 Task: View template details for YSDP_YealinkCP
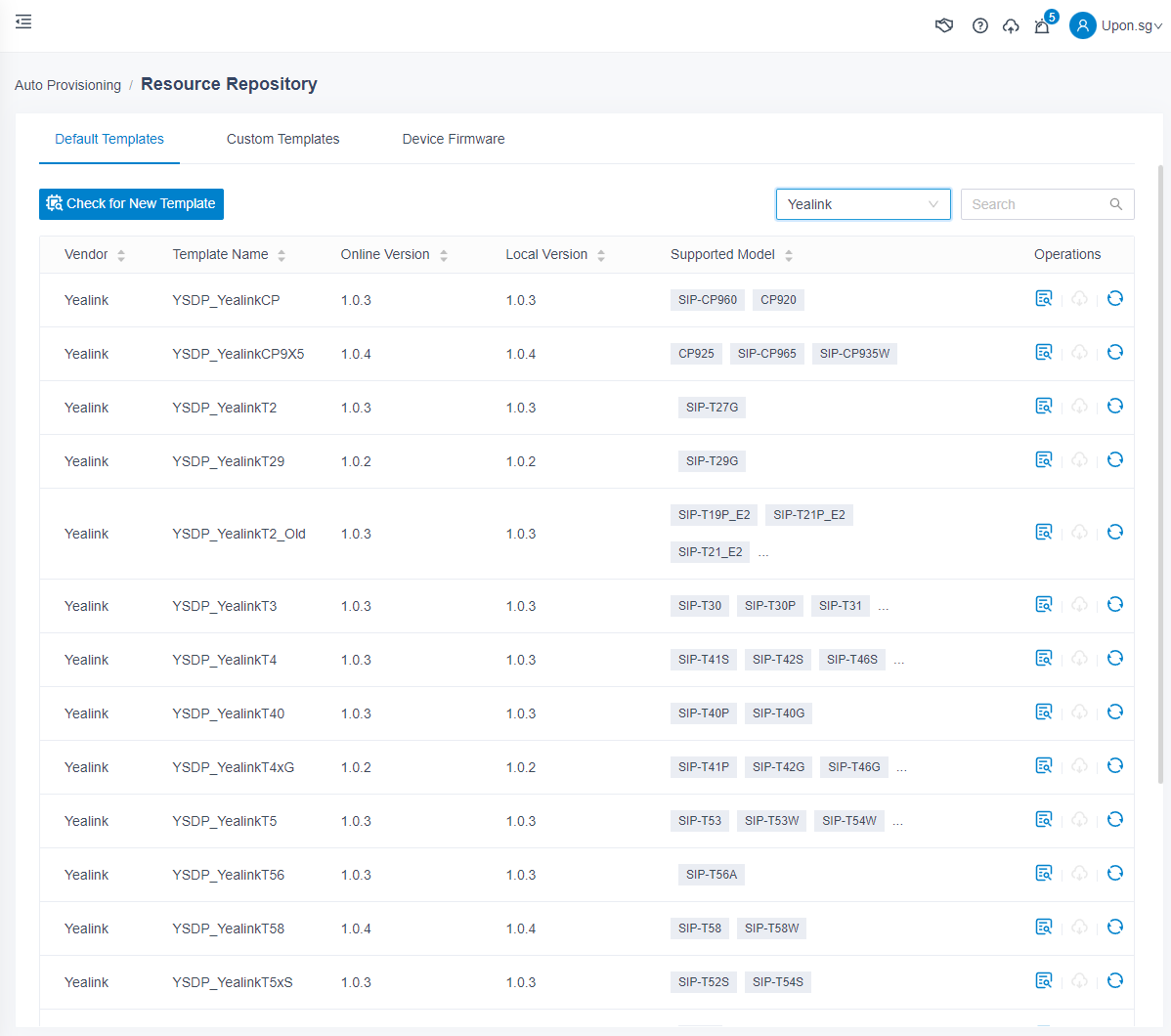pyautogui.click(x=1044, y=299)
